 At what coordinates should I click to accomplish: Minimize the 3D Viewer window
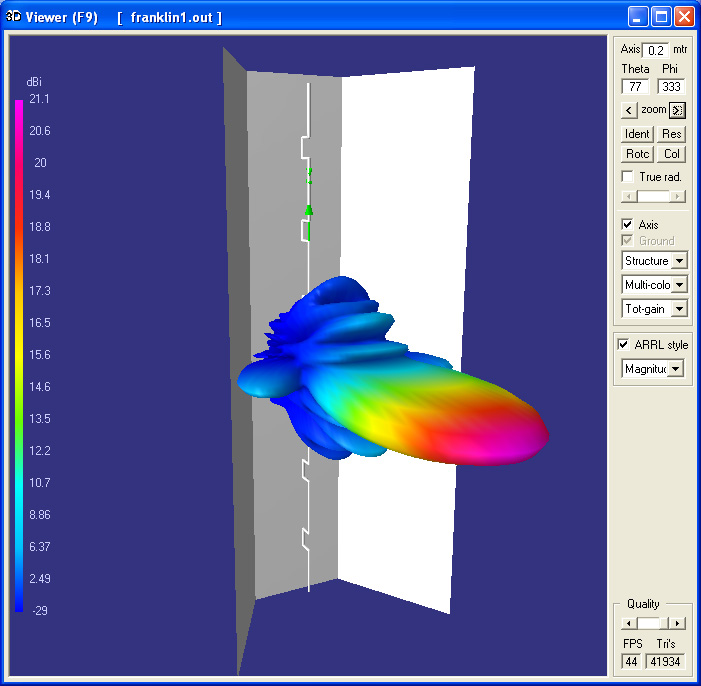[638, 17]
